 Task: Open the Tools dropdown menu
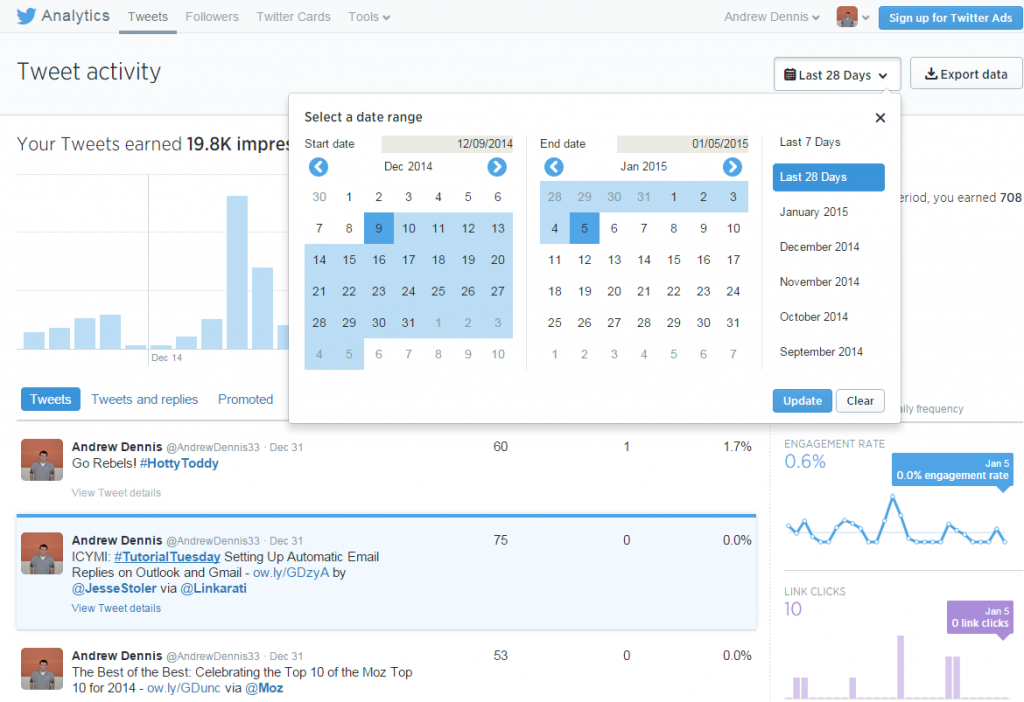tap(369, 17)
